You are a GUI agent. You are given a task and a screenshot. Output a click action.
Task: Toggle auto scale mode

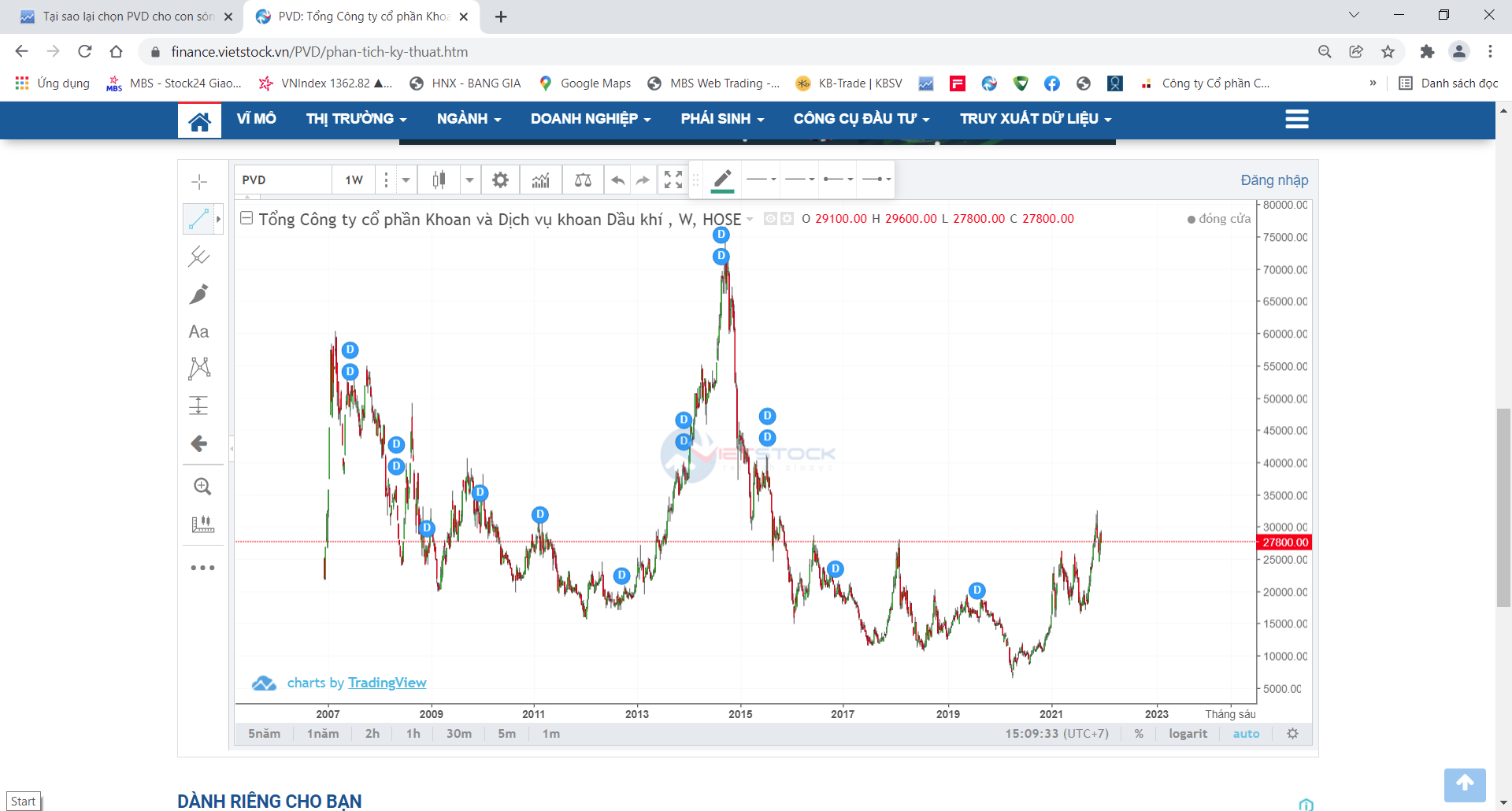tap(1246, 734)
